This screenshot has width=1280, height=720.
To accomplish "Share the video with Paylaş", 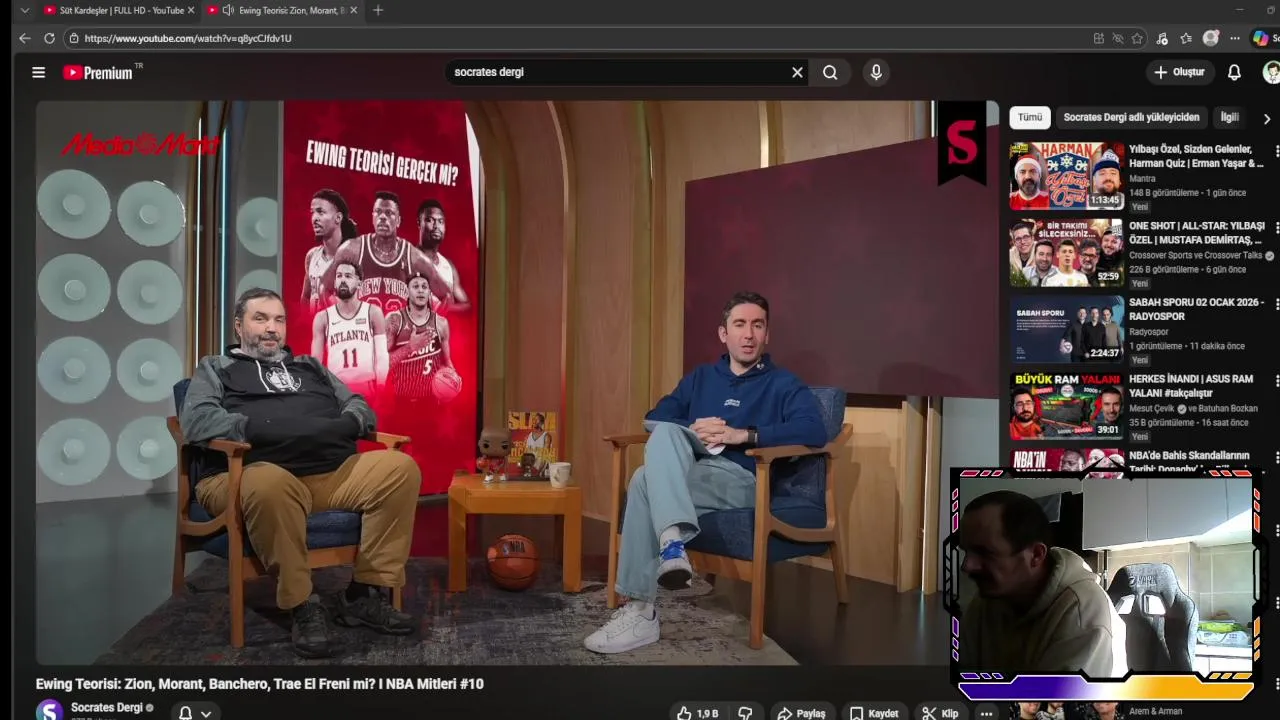I will point(801,713).
